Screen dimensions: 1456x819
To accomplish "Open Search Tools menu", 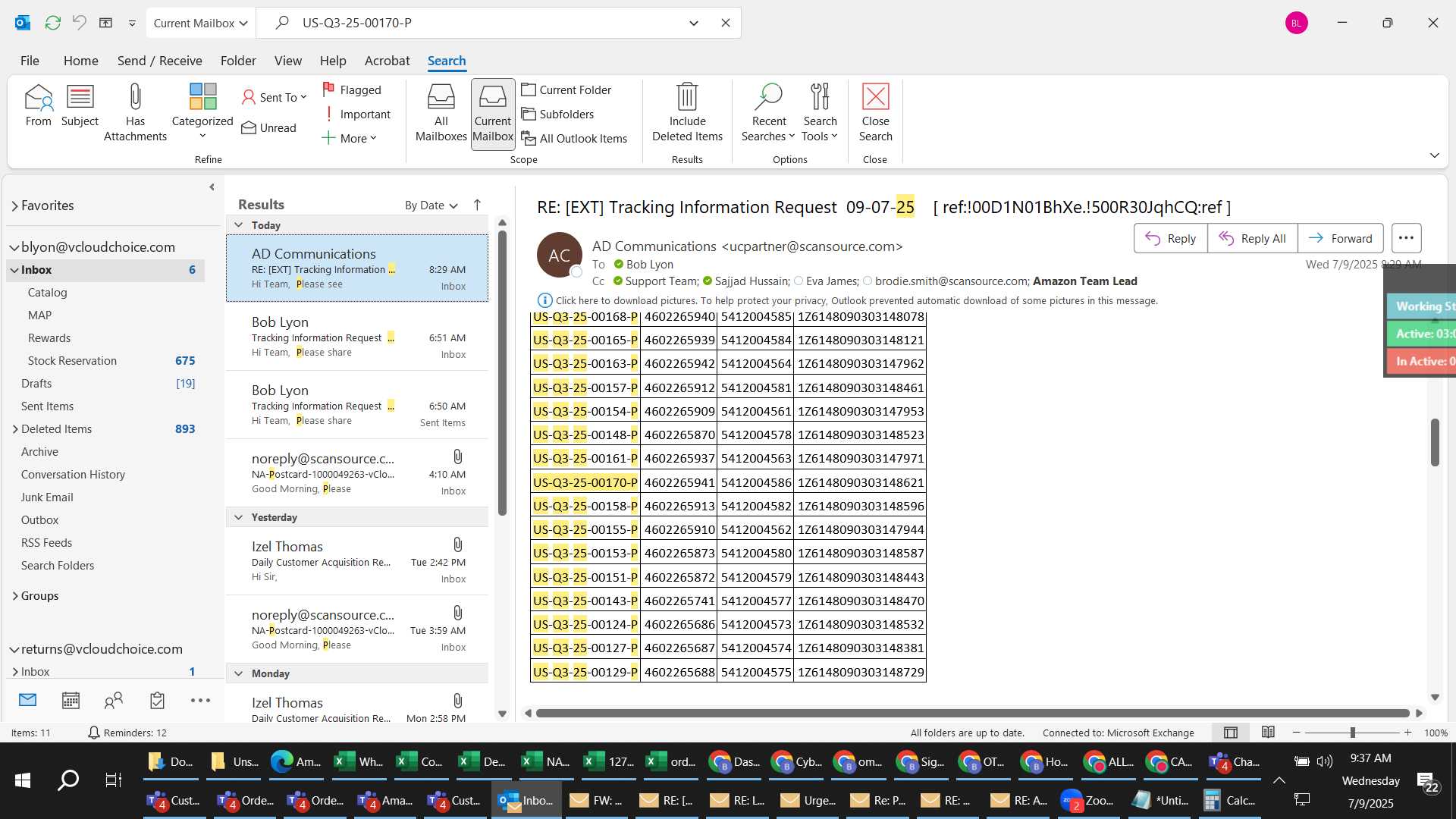I will point(820,113).
